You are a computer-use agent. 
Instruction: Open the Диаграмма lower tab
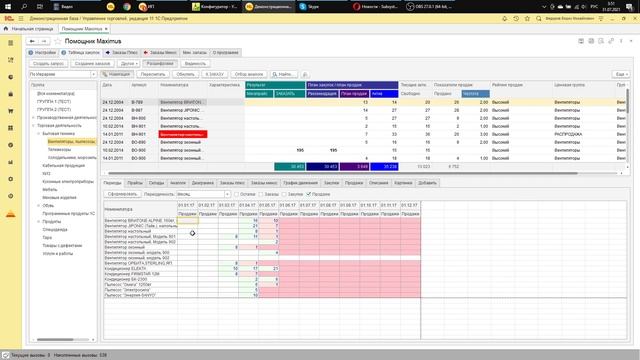pyautogui.click(x=203, y=183)
